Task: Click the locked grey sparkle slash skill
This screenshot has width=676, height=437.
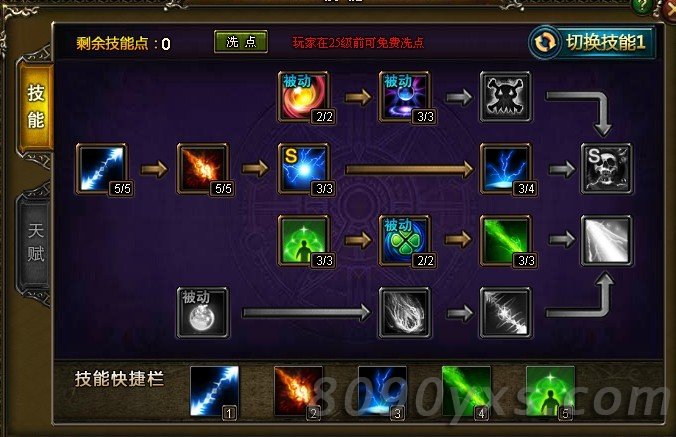Action: pos(506,313)
